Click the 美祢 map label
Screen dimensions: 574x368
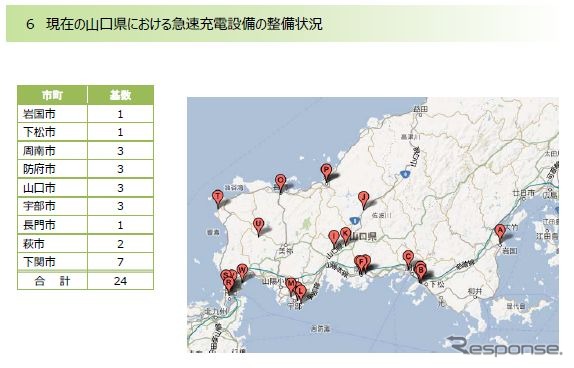[286, 251]
